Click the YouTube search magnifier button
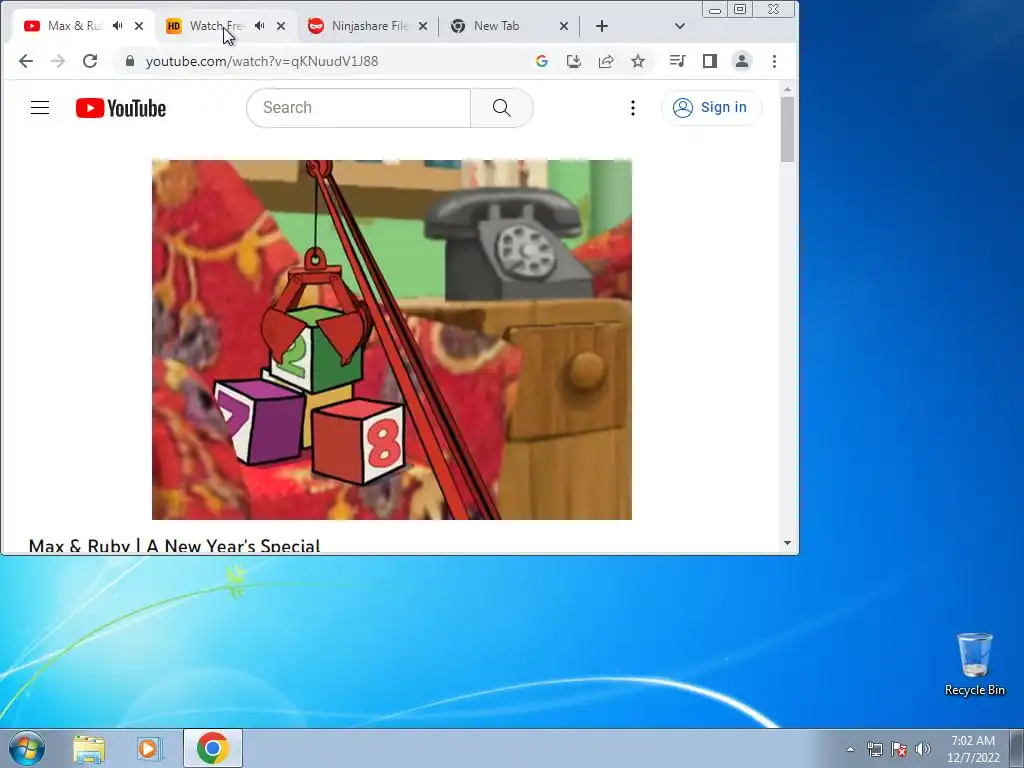Image resolution: width=1024 pixels, height=768 pixels. [x=502, y=108]
